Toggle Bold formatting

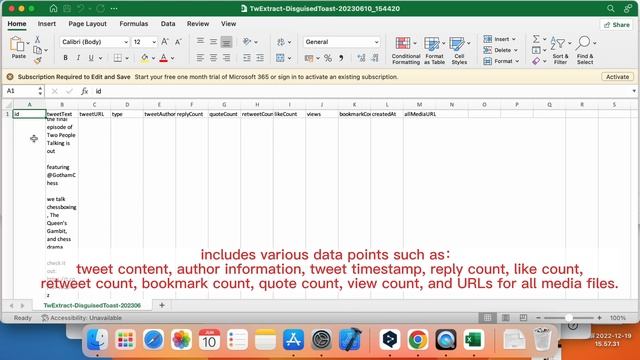point(65,58)
